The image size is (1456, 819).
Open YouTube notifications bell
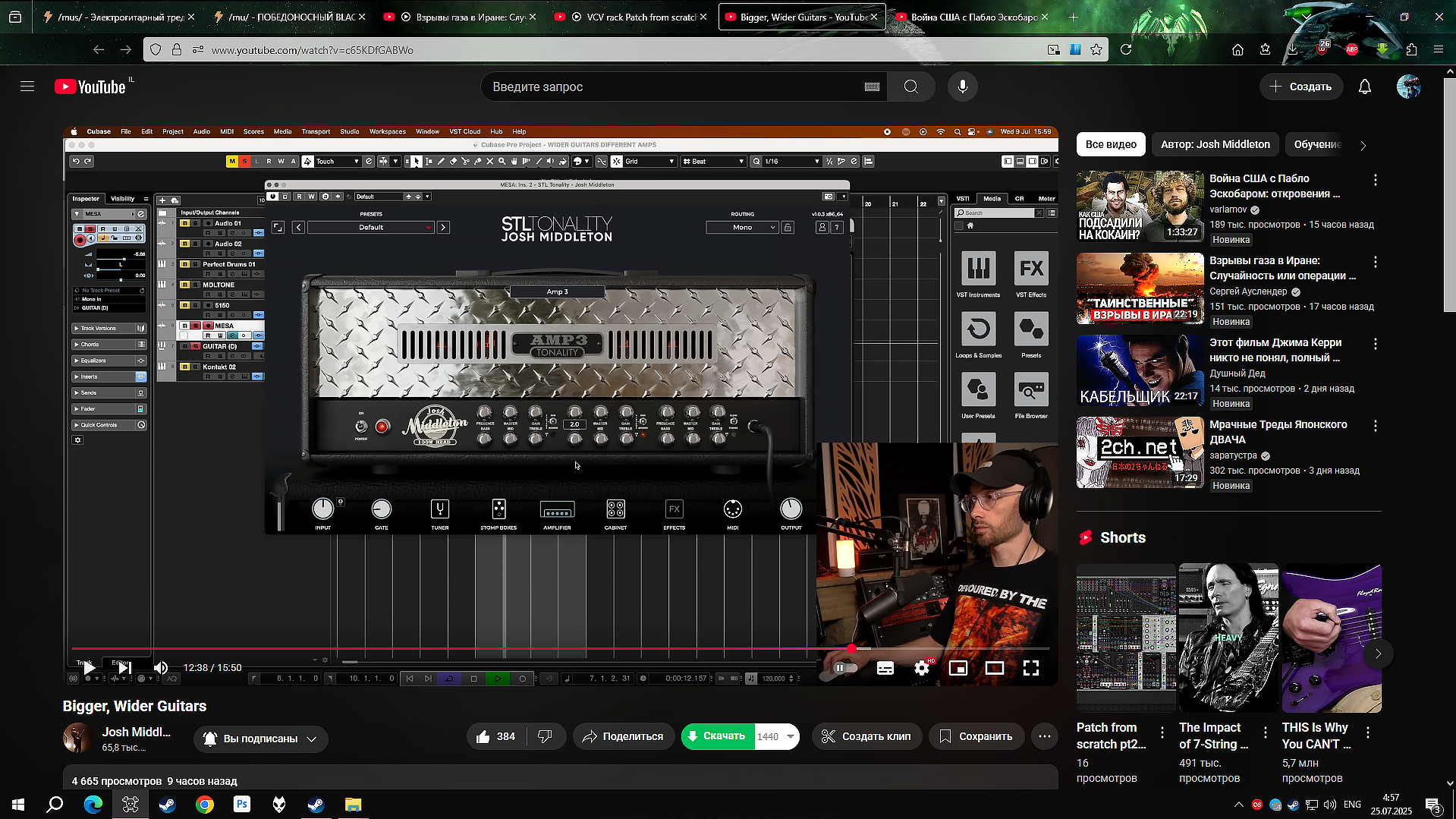click(1364, 87)
